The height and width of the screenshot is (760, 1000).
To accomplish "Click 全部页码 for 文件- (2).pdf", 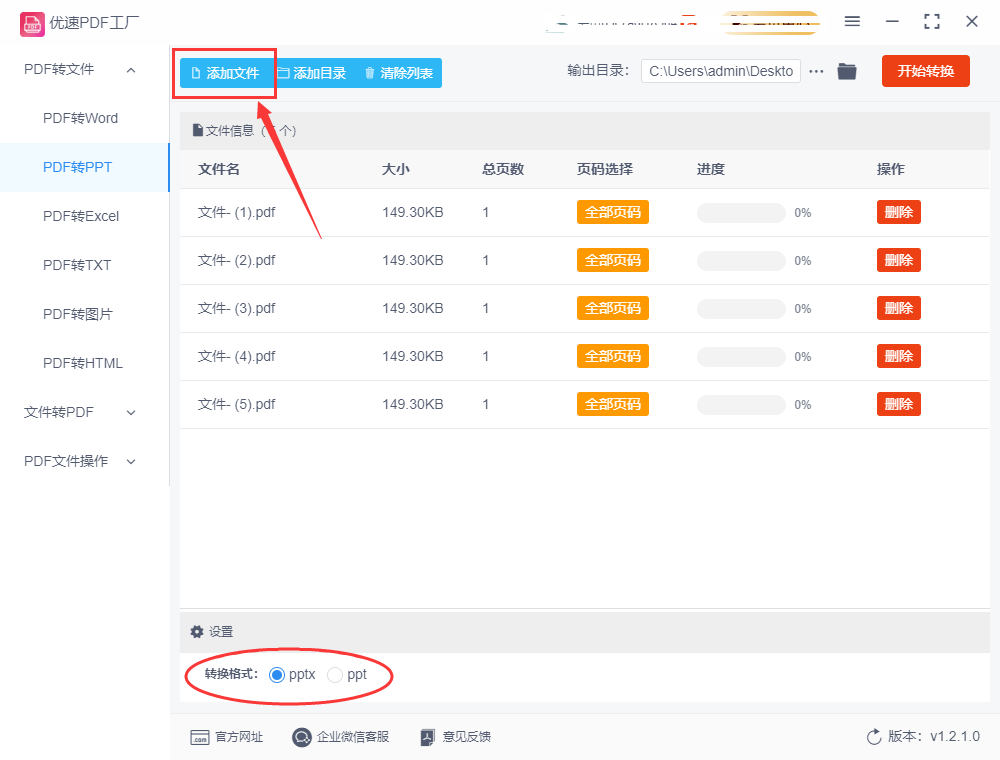I will 613,260.
